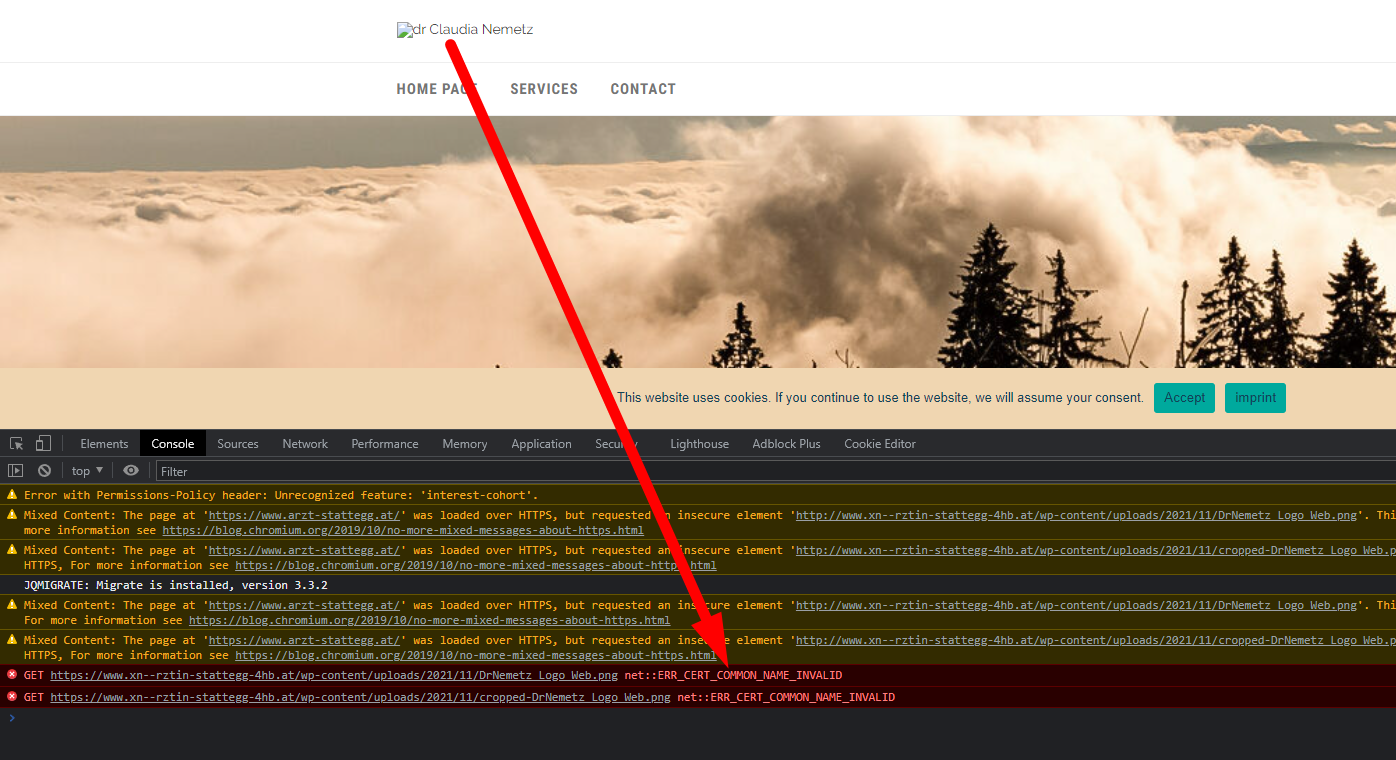Open the HOME PAGE navigation item

tap(437, 89)
